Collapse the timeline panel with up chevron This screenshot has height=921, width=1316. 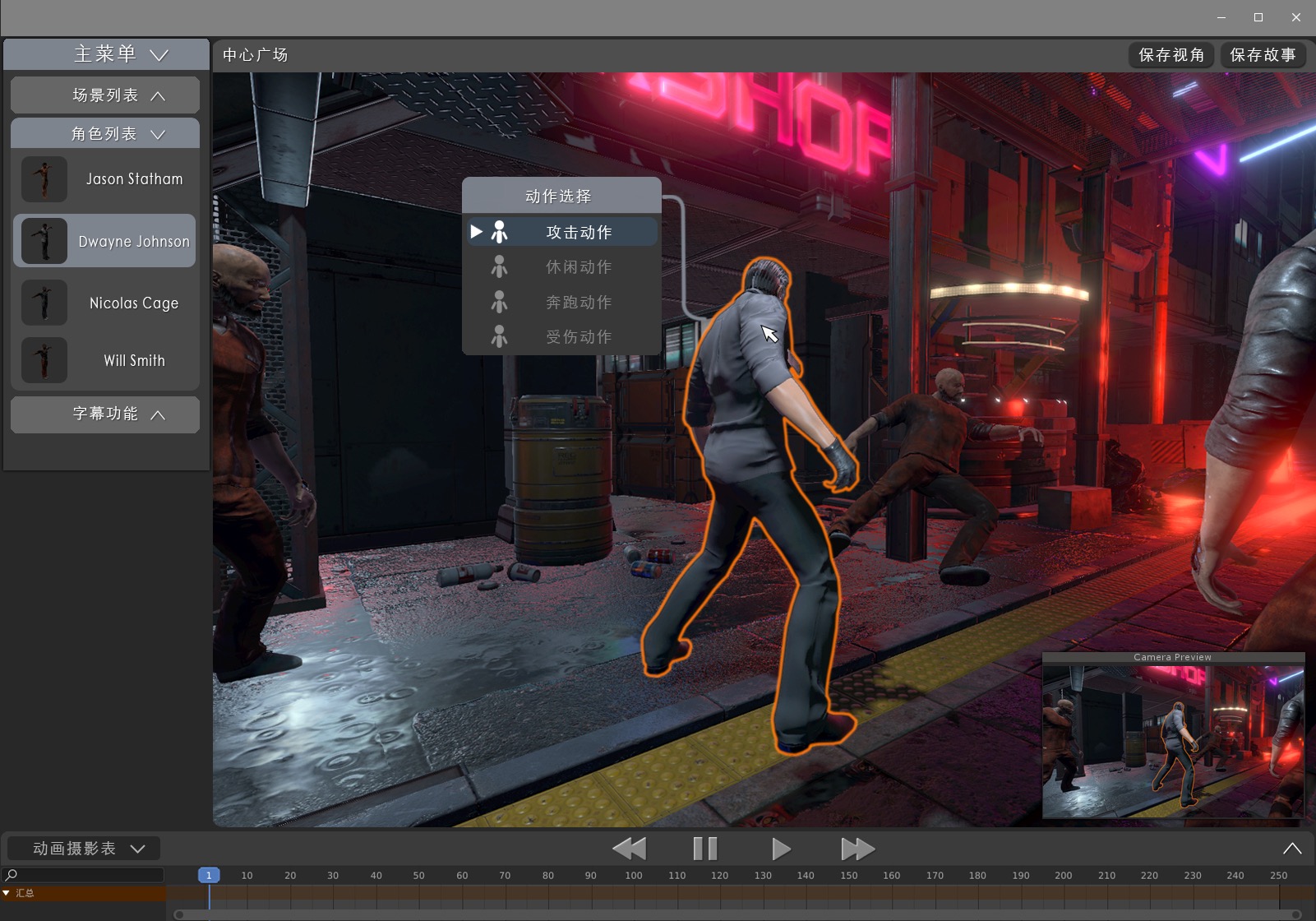(1291, 849)
